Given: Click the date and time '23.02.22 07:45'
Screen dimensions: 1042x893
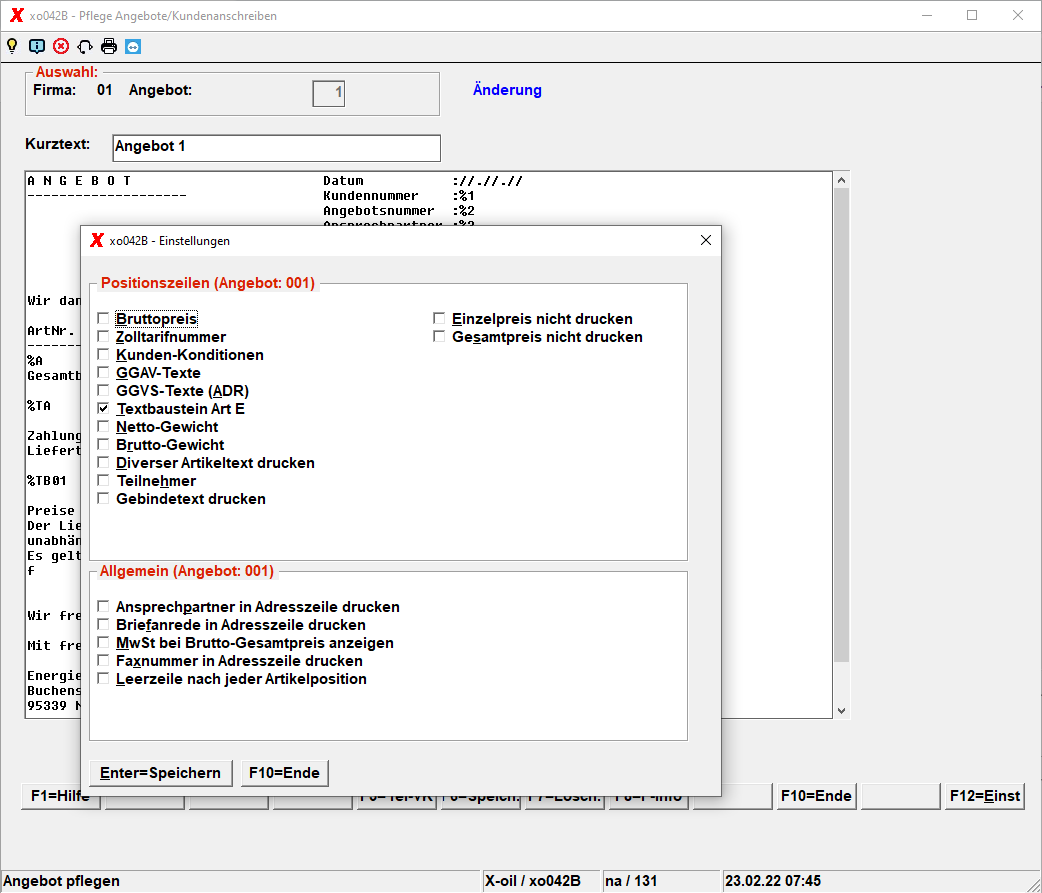Looking at the screenshot, I should 773,881.
